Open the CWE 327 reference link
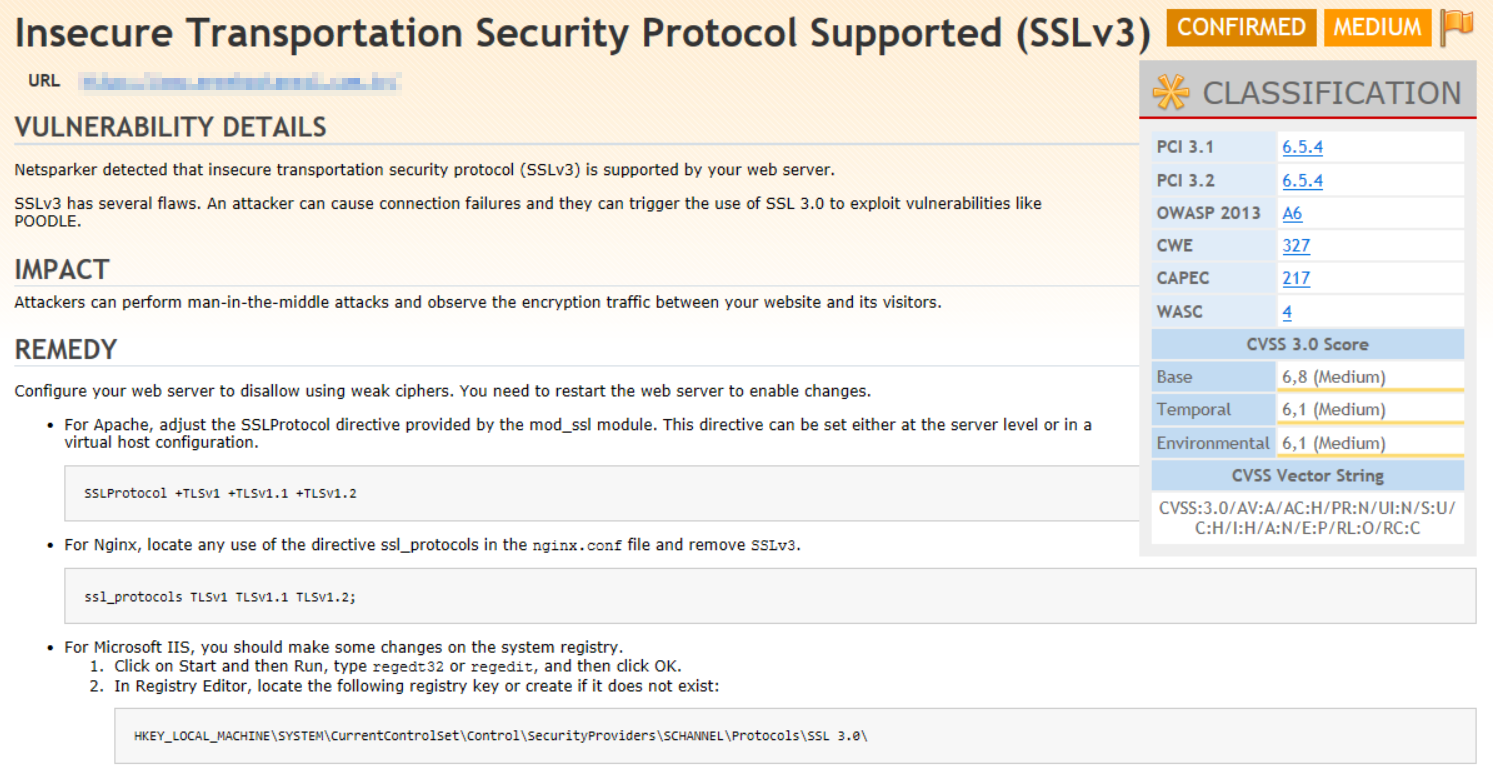The height and width of the screenshot is (772, 1493). click(x=1296, y=245)
